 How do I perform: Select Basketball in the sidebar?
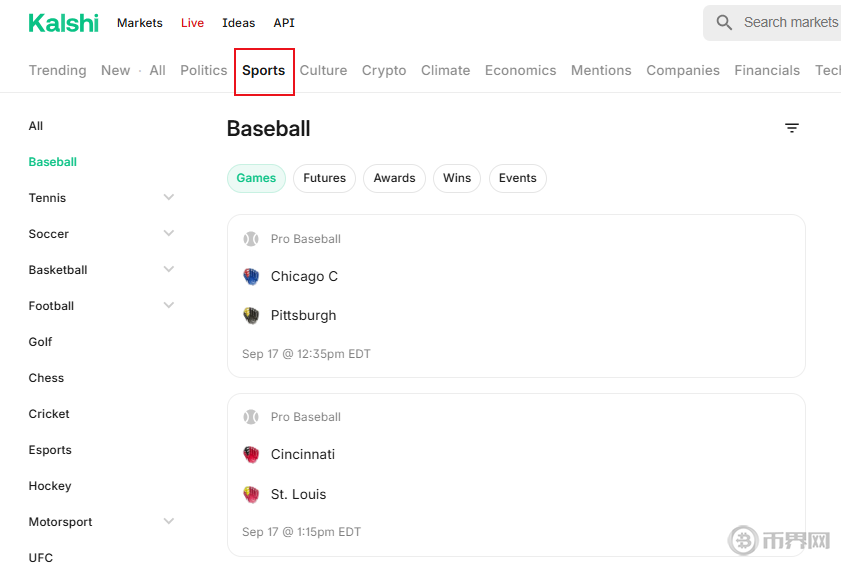click(x=58, y=270)
